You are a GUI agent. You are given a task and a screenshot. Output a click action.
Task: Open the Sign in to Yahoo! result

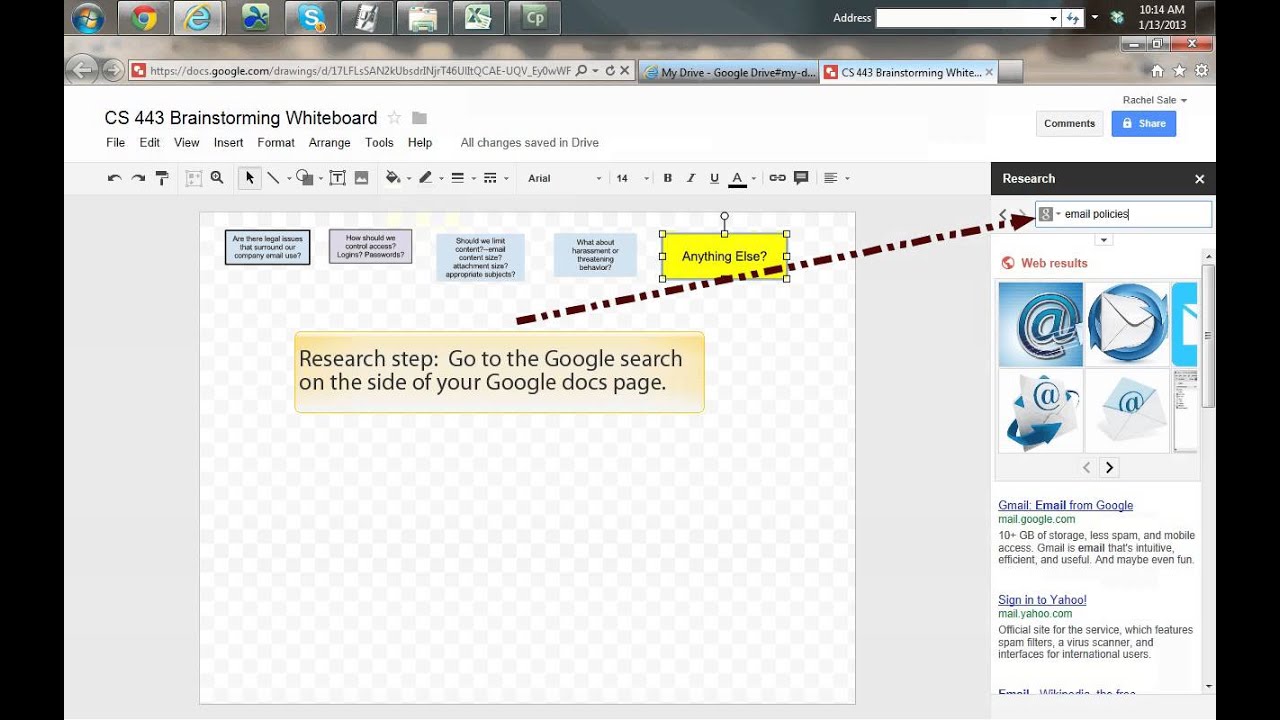[1042, 600]
